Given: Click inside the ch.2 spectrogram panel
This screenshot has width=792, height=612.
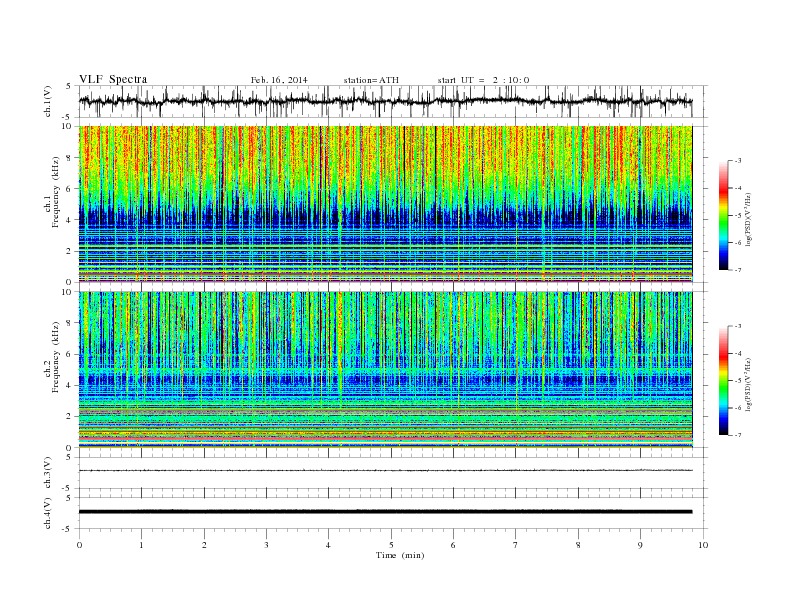Looking at the screenshot, I should click(385, 369).
